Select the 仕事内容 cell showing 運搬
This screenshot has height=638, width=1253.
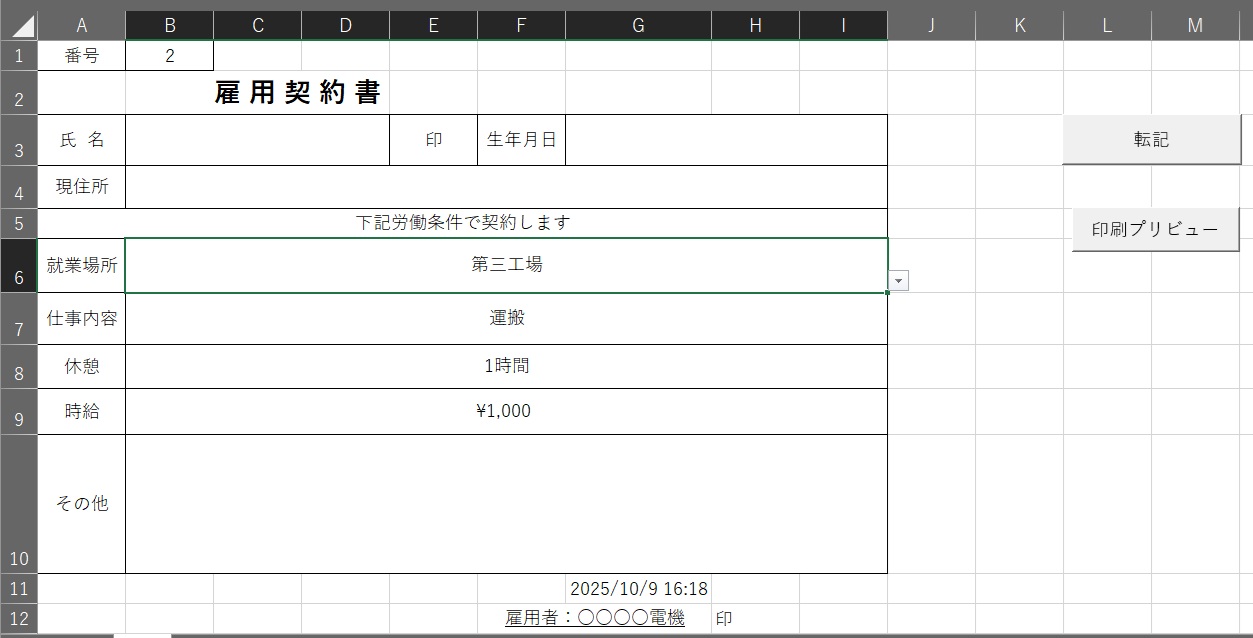(506, 319)
